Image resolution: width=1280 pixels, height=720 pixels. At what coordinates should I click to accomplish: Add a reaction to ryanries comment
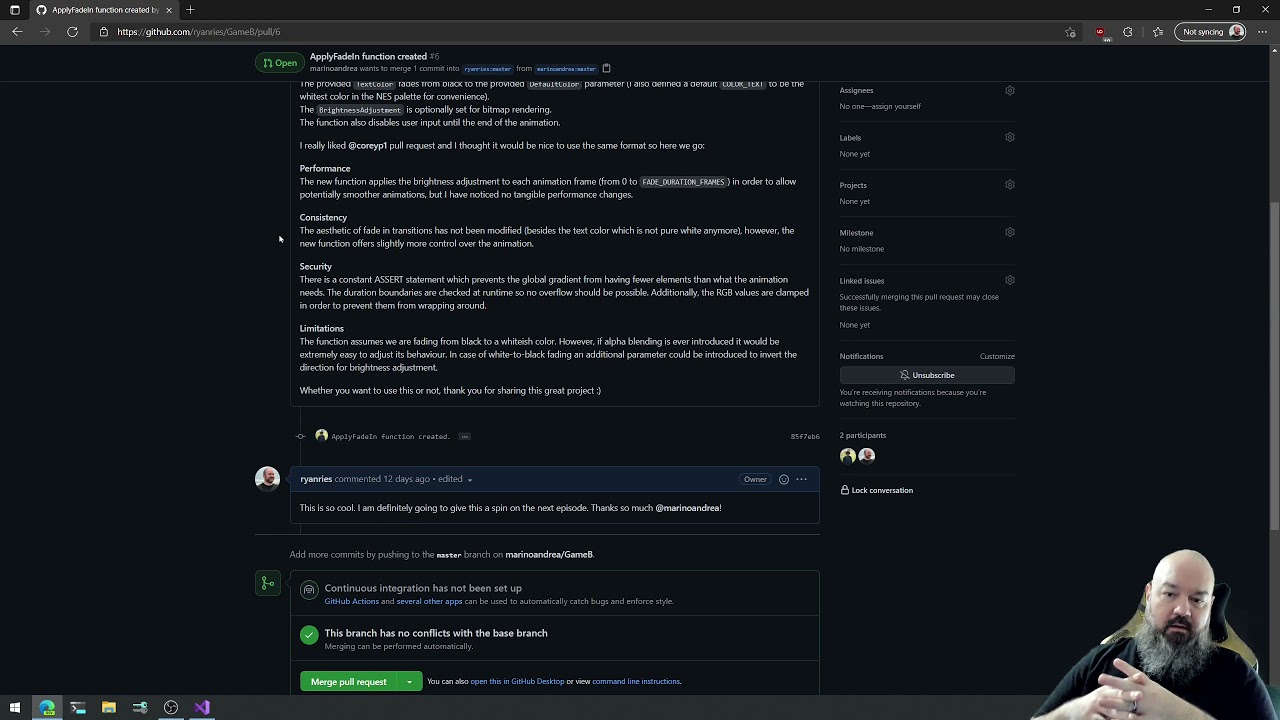784,479
